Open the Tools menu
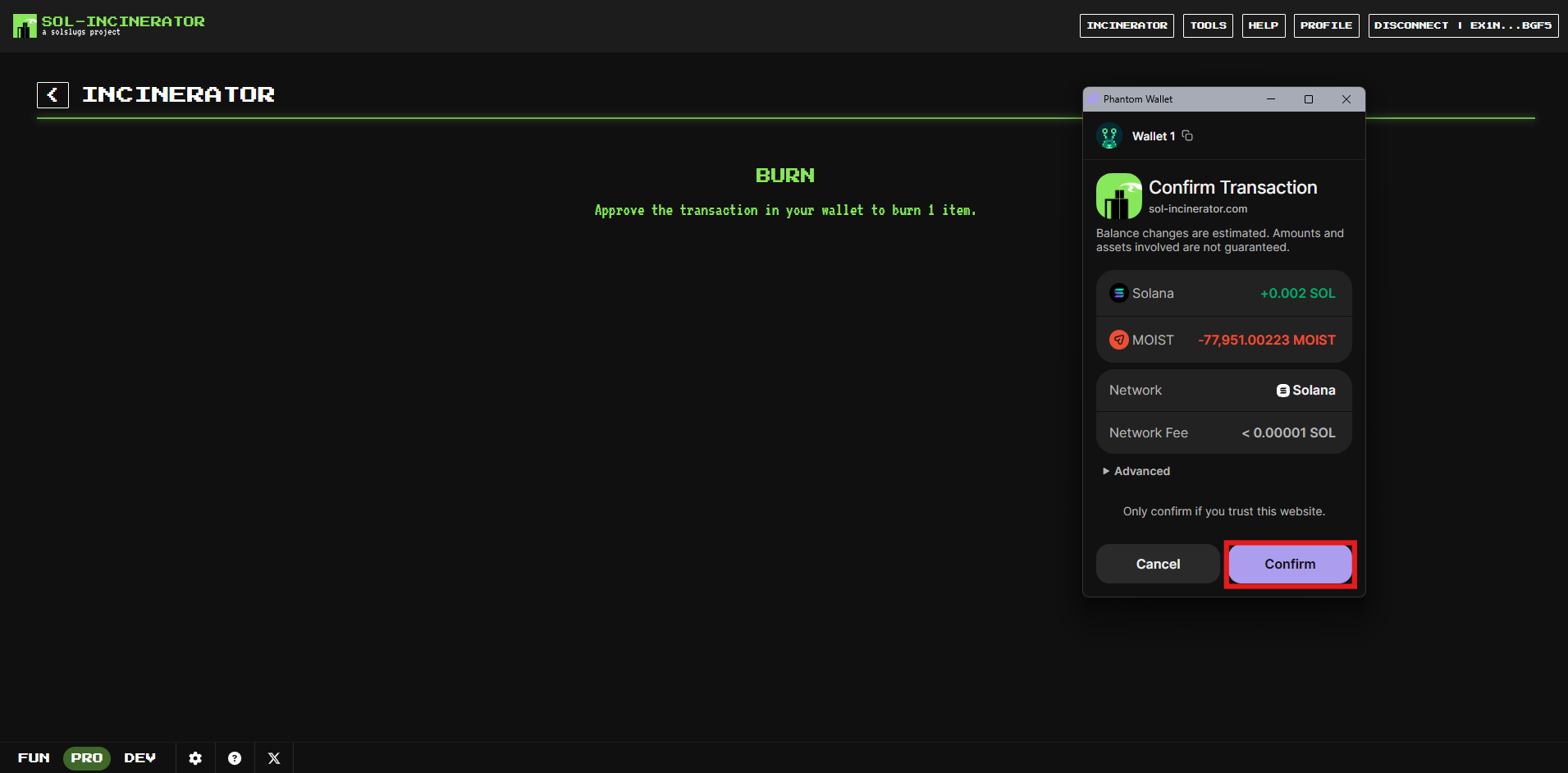 pos(1208,25)
